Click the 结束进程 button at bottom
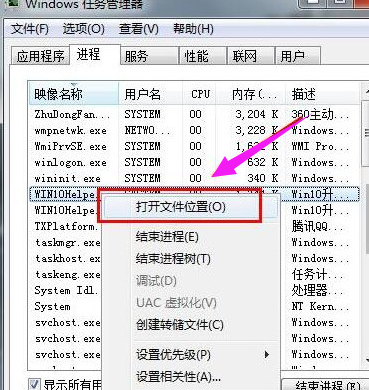Screen dimensions: 369x390 point(325,385)
